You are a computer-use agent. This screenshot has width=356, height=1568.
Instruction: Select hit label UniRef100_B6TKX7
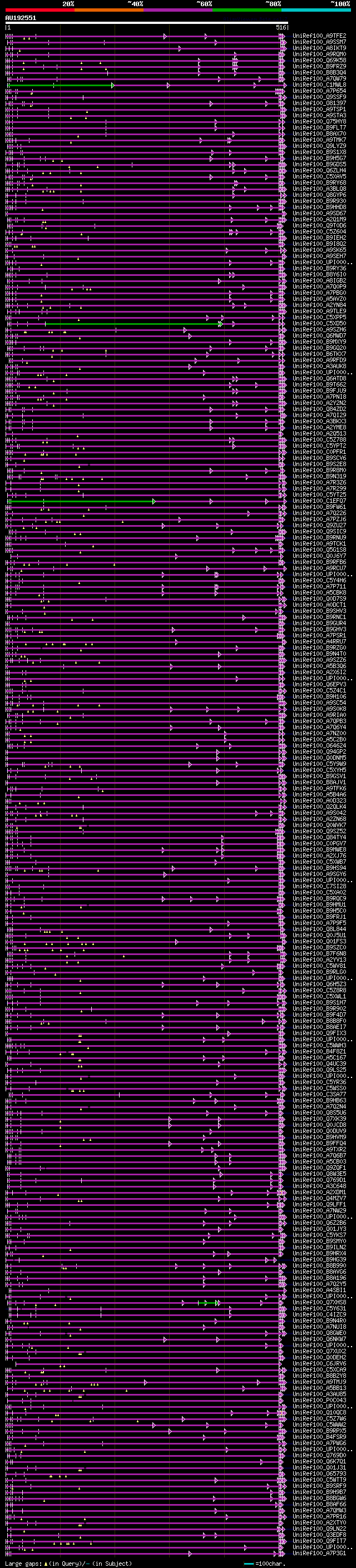pos(319,354)
